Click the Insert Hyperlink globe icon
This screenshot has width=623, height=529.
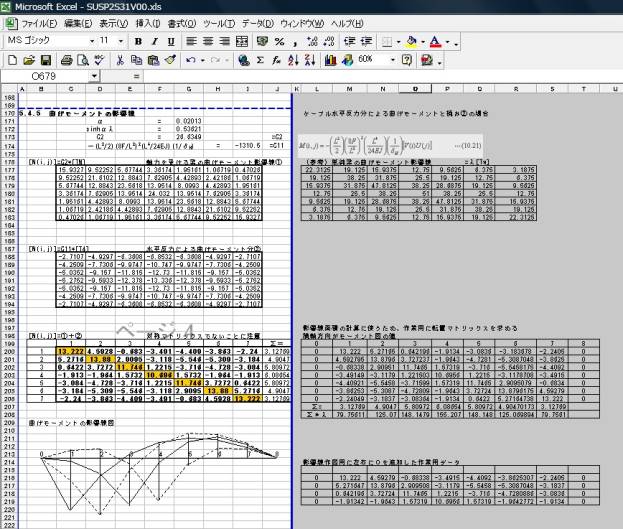click(243, 60)
